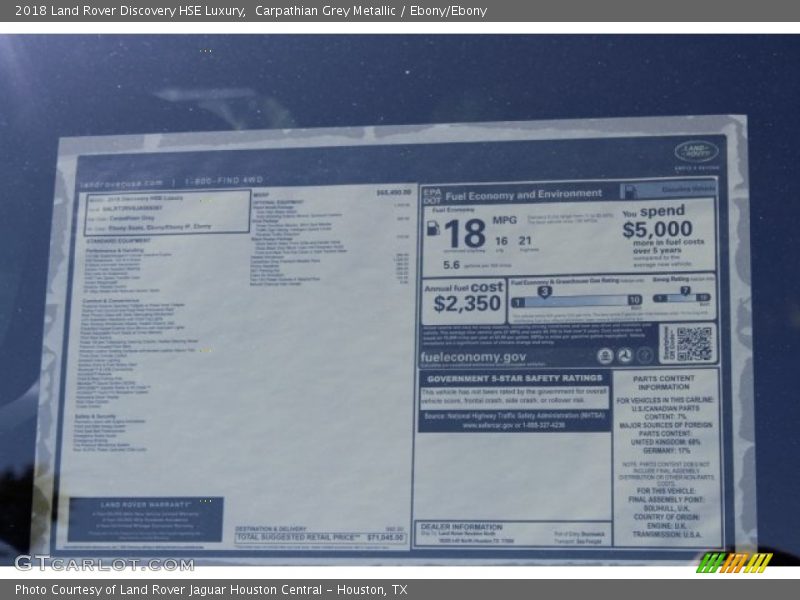Click the Land Rover oval logo on sticker
The height and width of the screenshot is (600, 800).
696,152
